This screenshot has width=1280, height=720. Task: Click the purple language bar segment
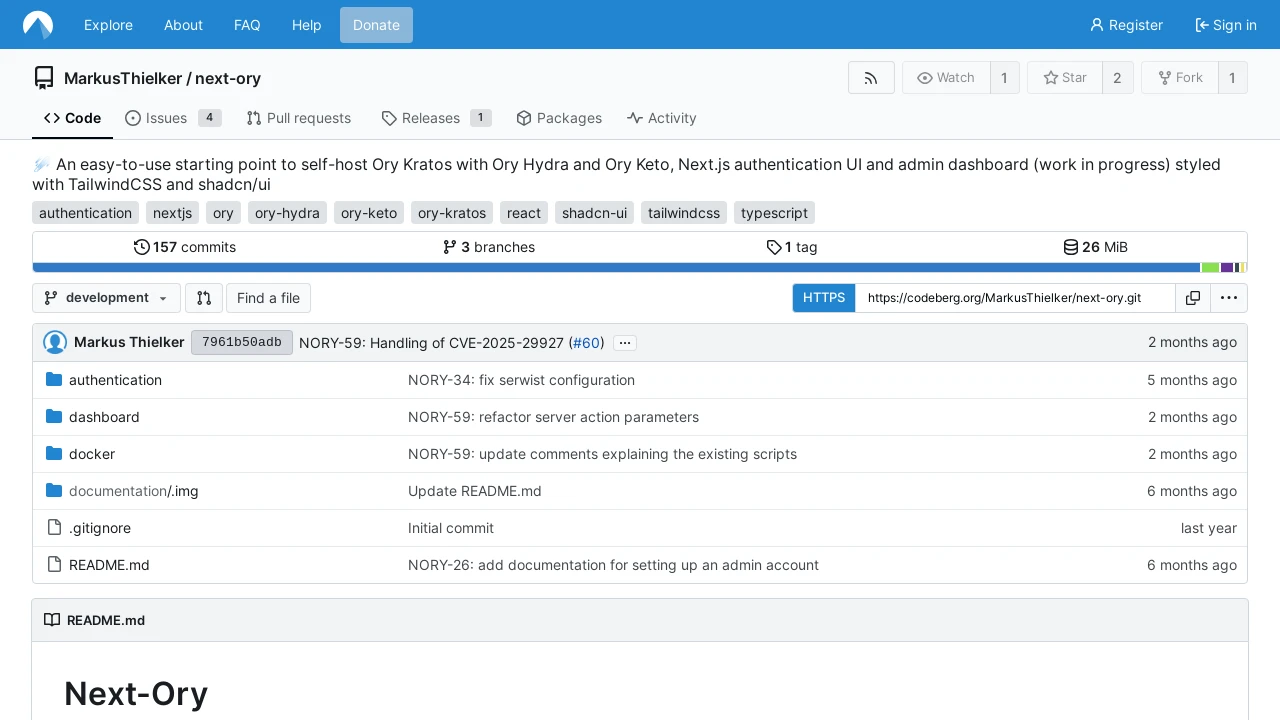point(1227,267)
